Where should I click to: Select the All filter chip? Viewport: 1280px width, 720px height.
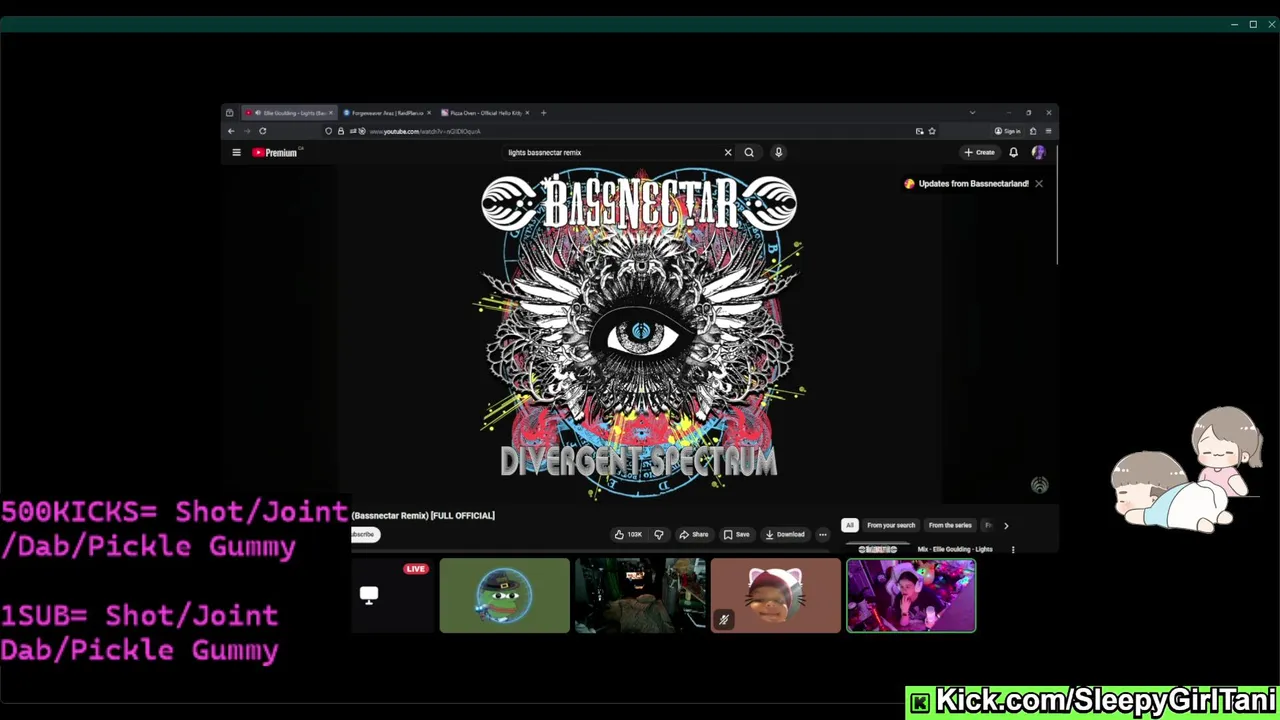point(849,525)
